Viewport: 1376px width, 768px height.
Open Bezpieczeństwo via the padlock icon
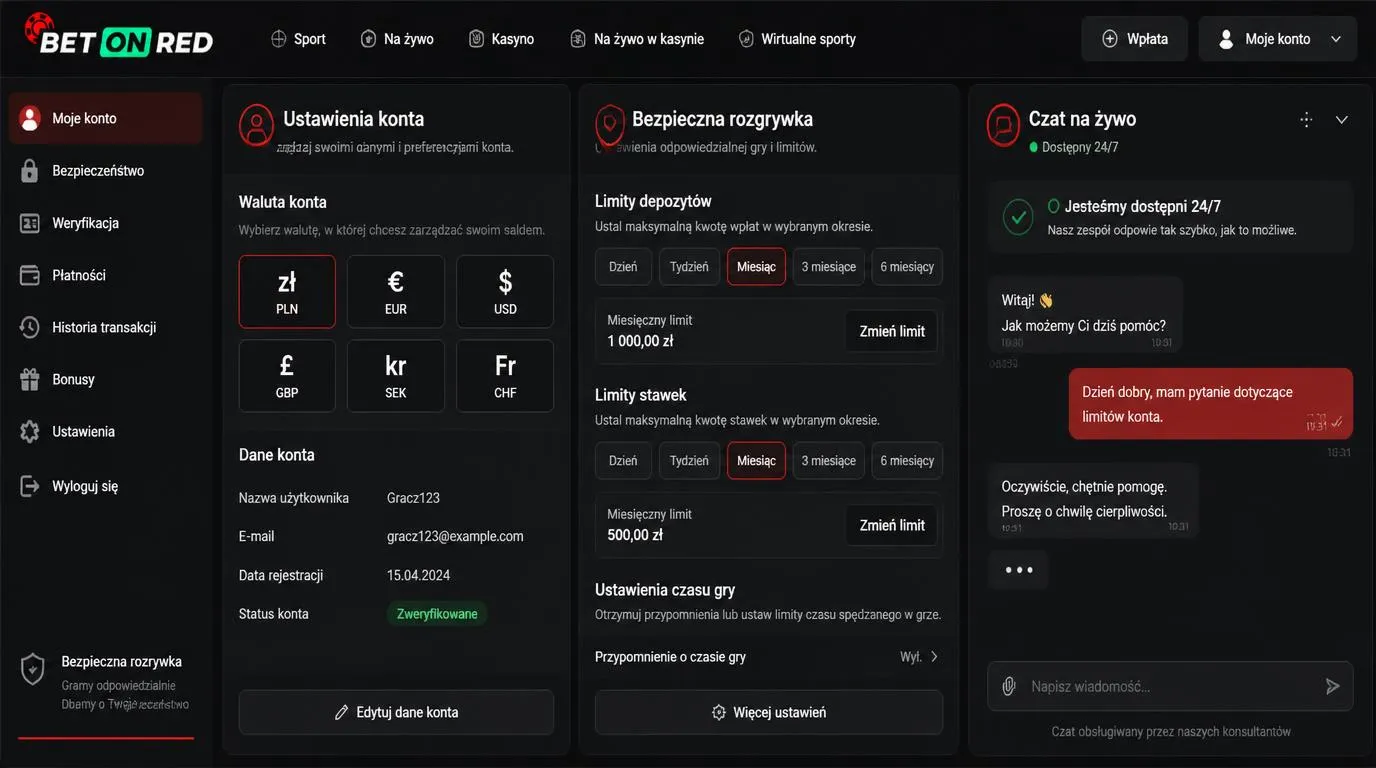pos(30,171)
